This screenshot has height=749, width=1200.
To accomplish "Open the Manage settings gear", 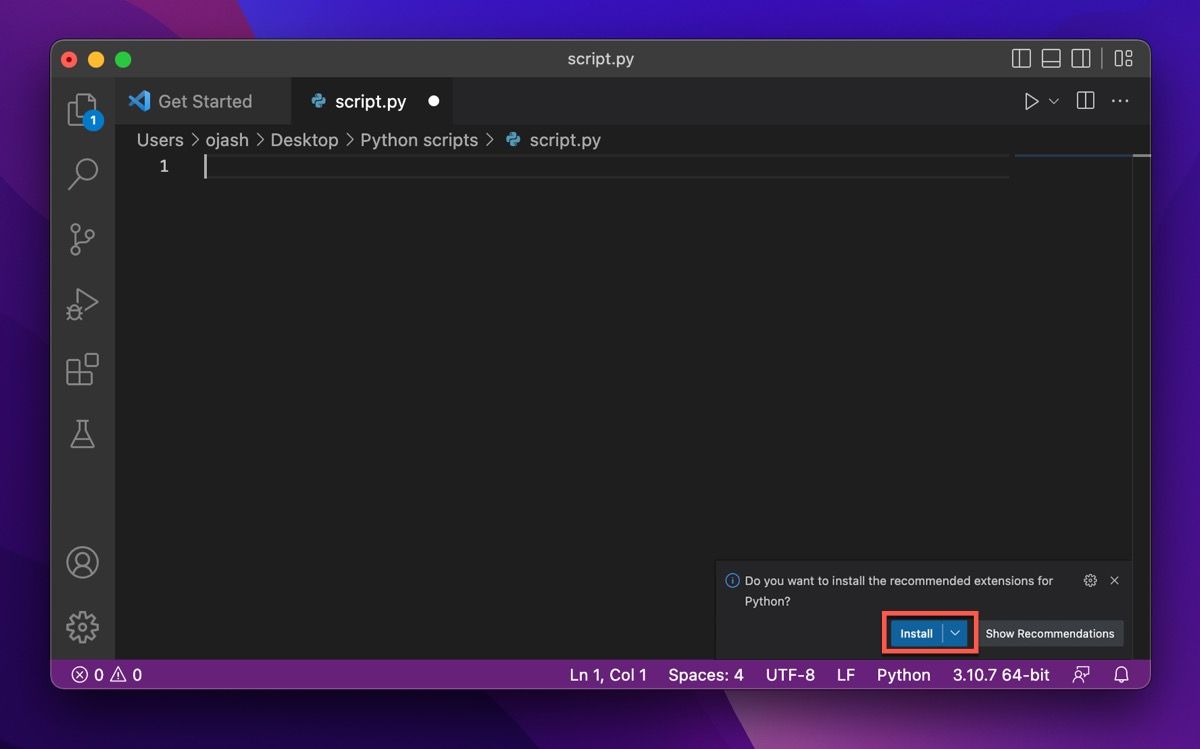I will (x=82, y=626).
